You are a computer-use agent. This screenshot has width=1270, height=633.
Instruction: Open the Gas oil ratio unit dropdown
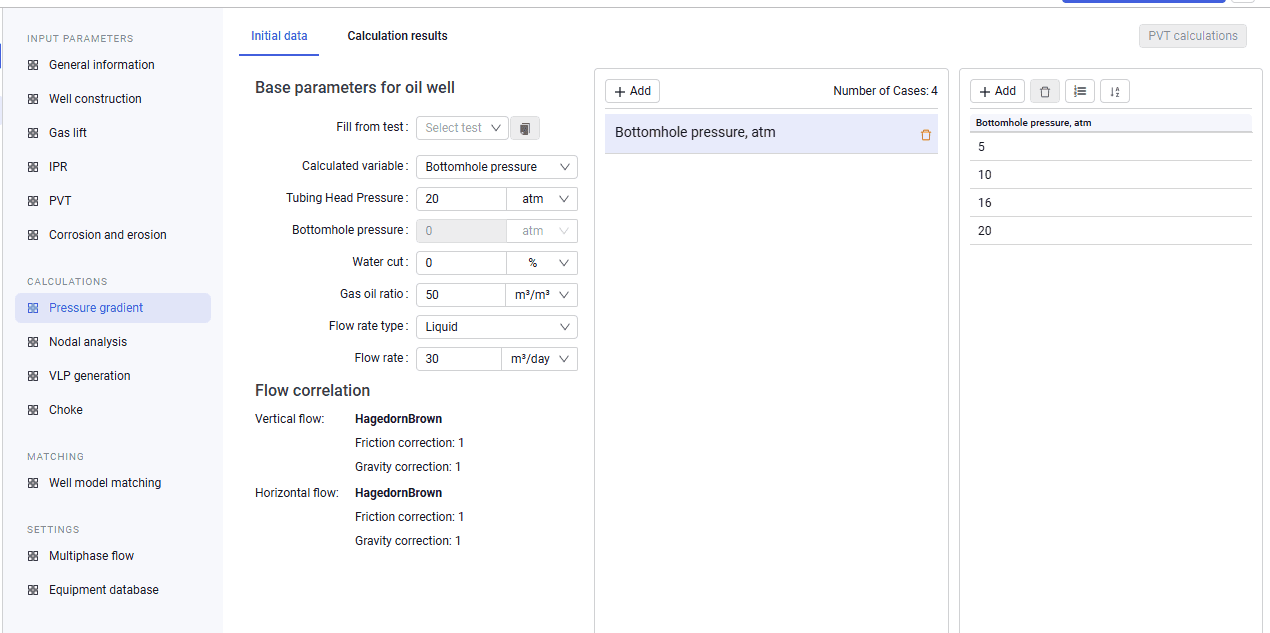542,295
